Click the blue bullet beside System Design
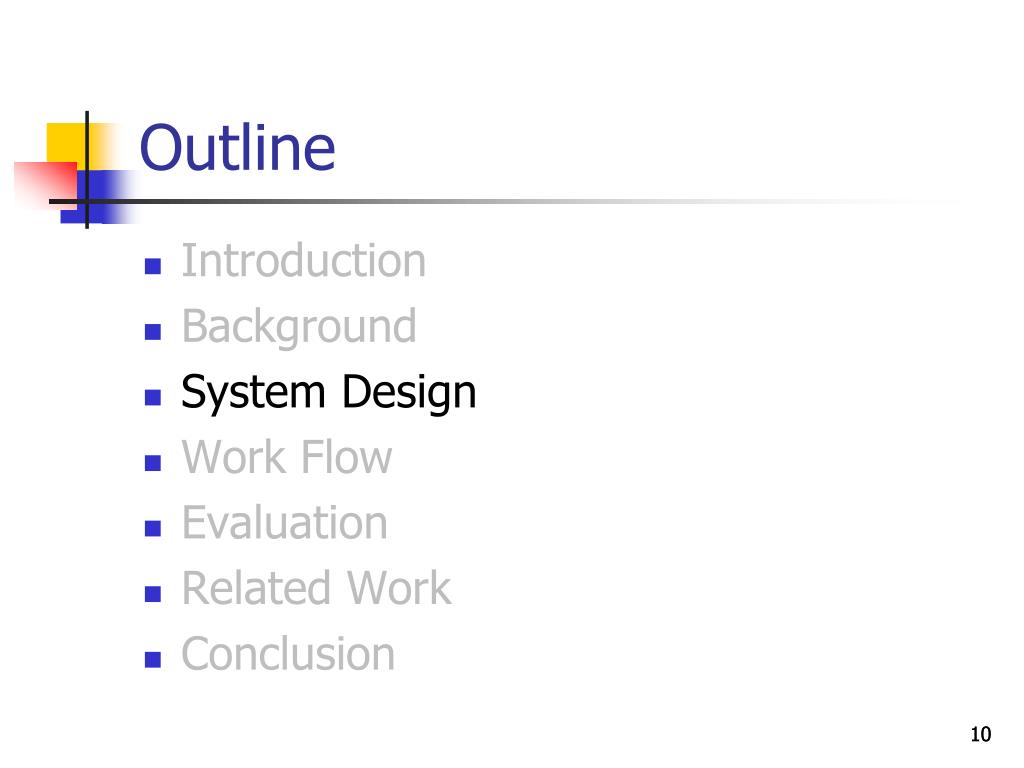The height and width of the screenshot is (768, 1024). click(153, 397)
